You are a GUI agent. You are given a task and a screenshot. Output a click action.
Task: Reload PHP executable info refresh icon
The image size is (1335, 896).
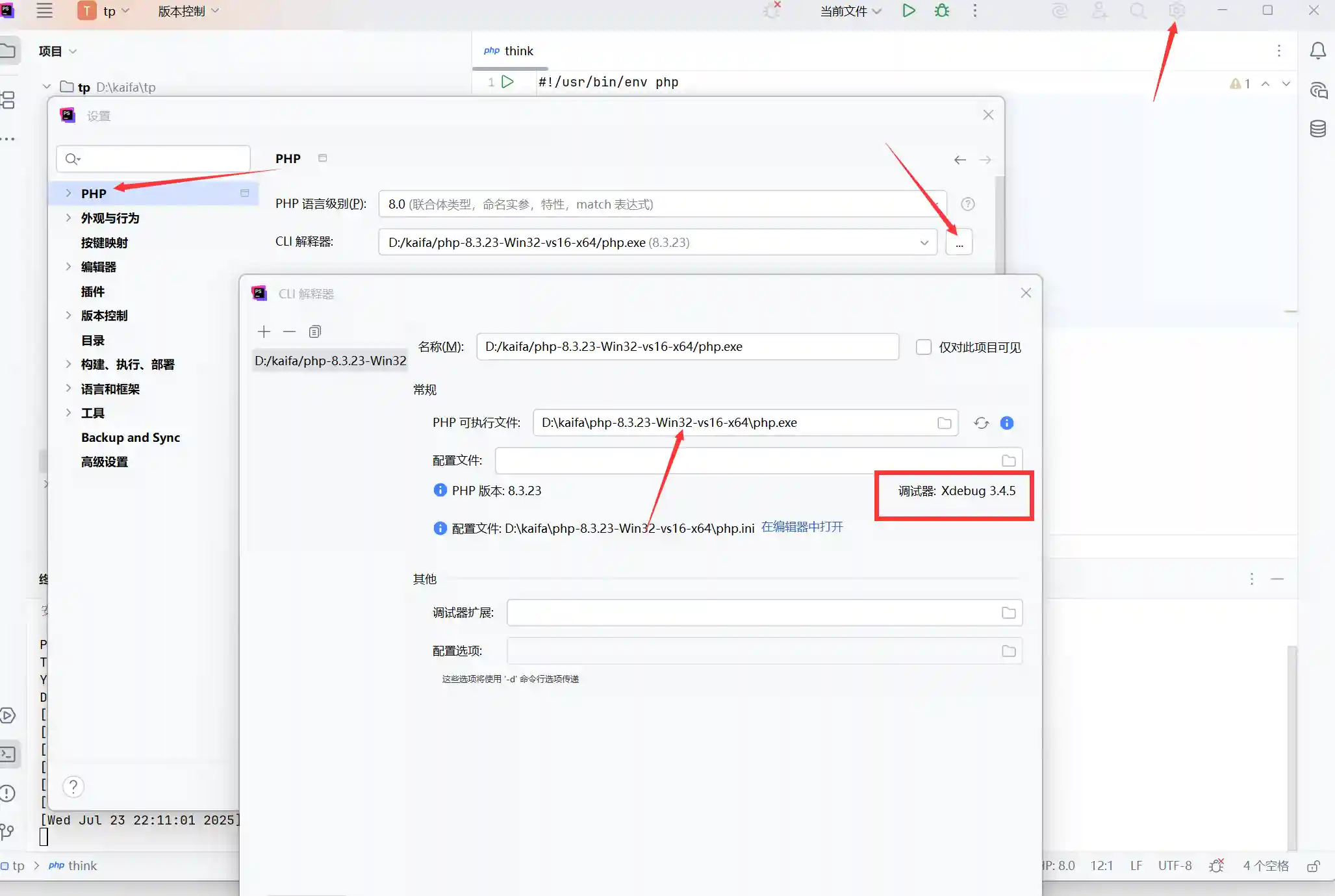point(981,423)
